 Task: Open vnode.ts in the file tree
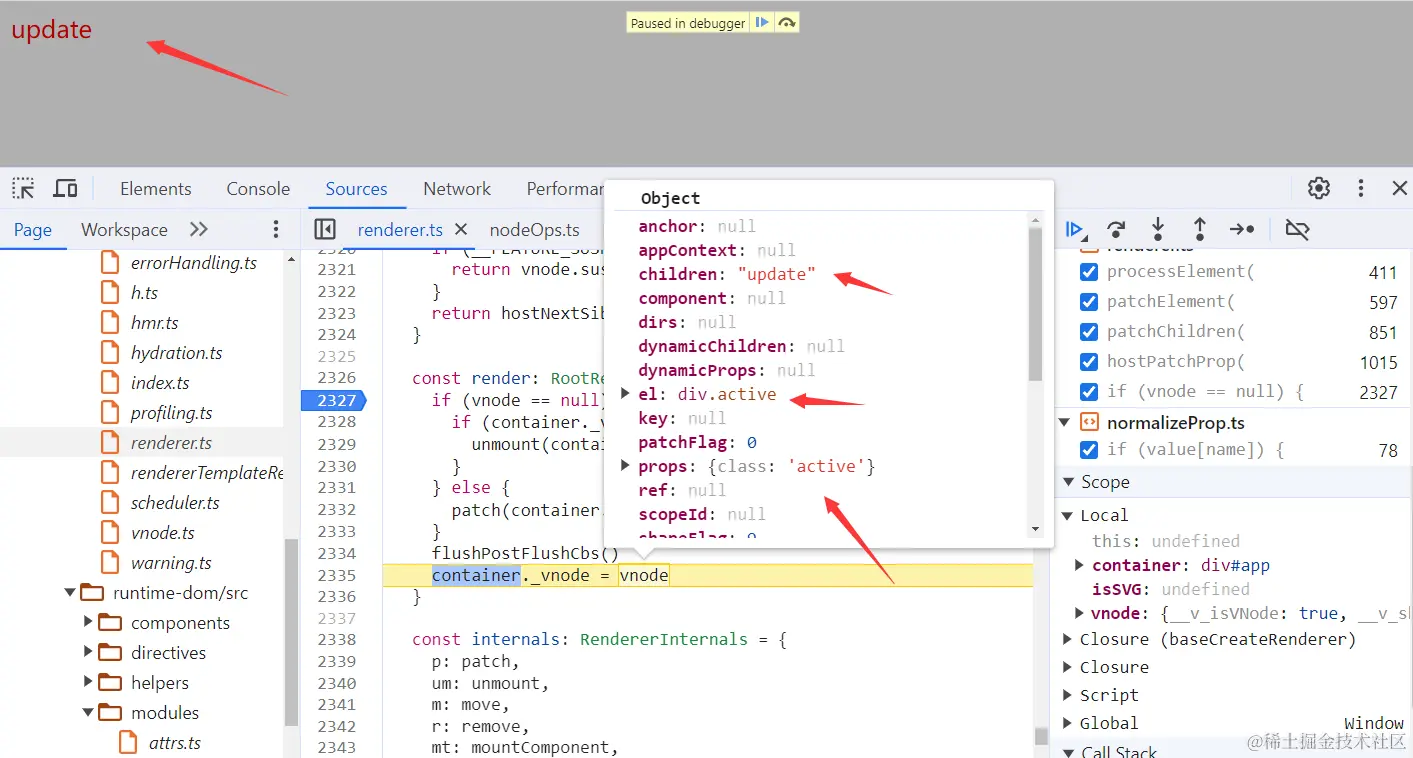(x=163, y=533)
